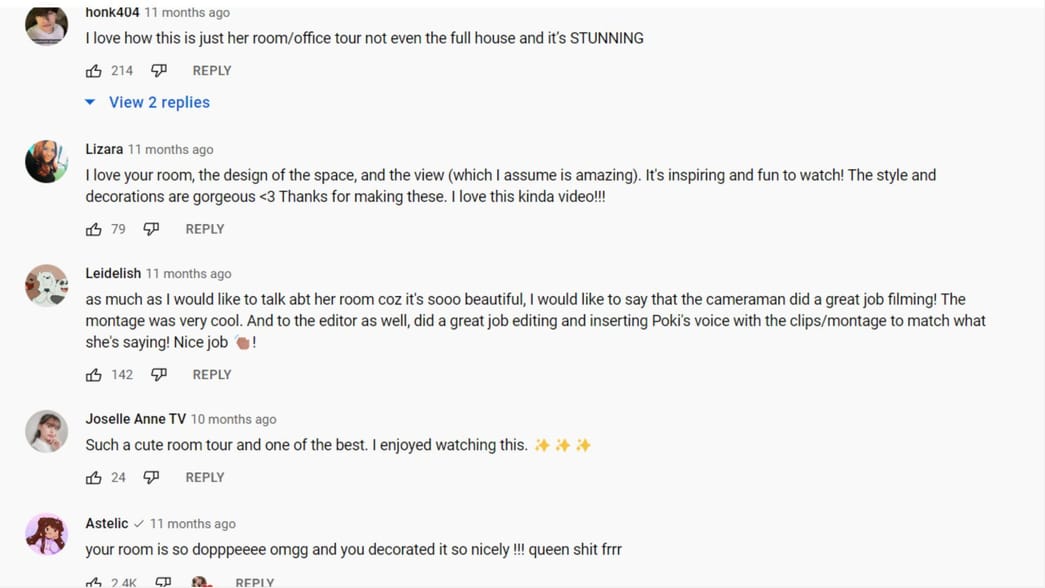Thumbs up Lizara's comment

pyautogui.click(x=94, y=229)
